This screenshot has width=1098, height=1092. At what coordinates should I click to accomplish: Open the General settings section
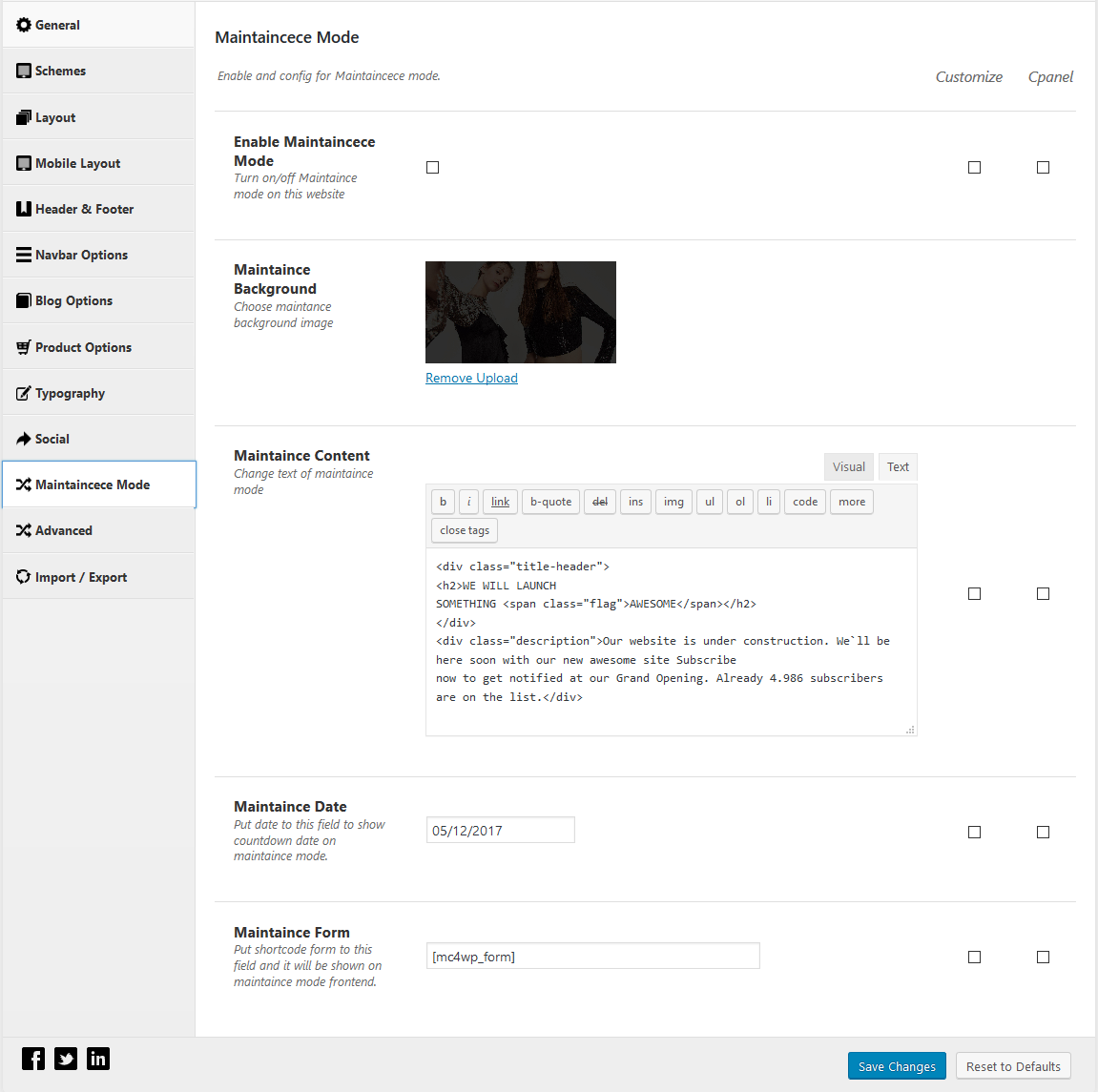point(98,25)
